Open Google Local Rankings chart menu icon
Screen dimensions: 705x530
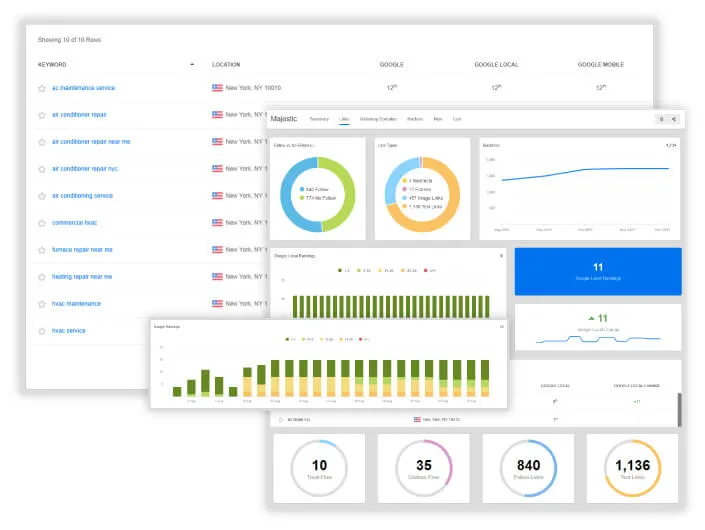tap(501, 256)
